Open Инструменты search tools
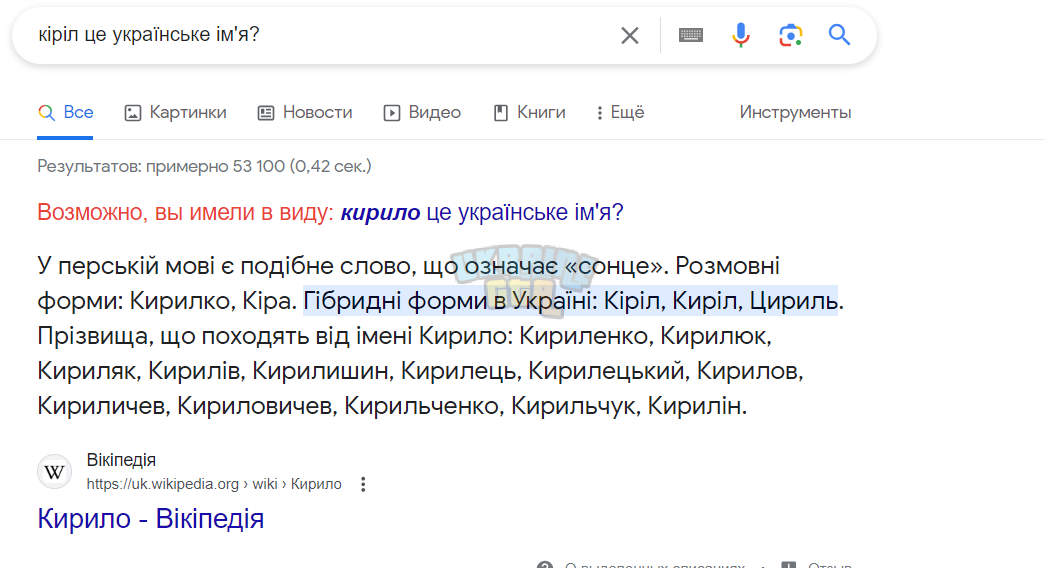 (795, 113)
